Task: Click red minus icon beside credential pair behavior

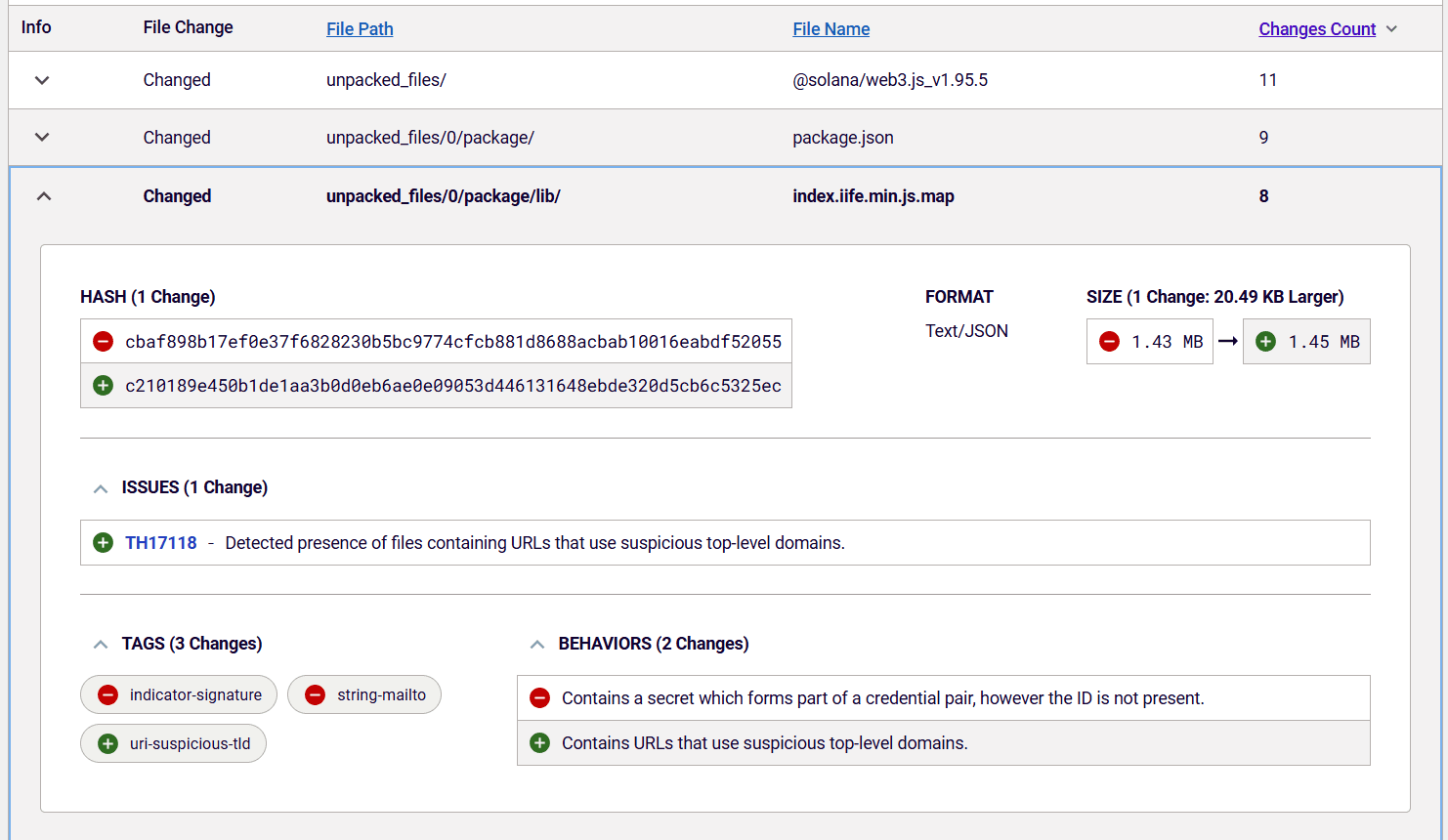Action: [x=539, y=698]
